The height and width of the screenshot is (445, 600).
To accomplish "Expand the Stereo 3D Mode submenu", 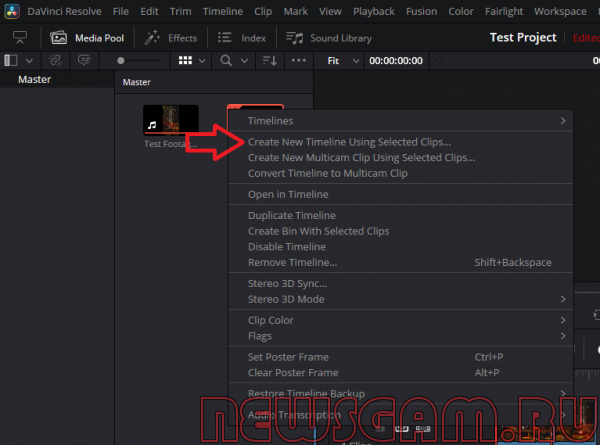I will (x=401, y=299).
